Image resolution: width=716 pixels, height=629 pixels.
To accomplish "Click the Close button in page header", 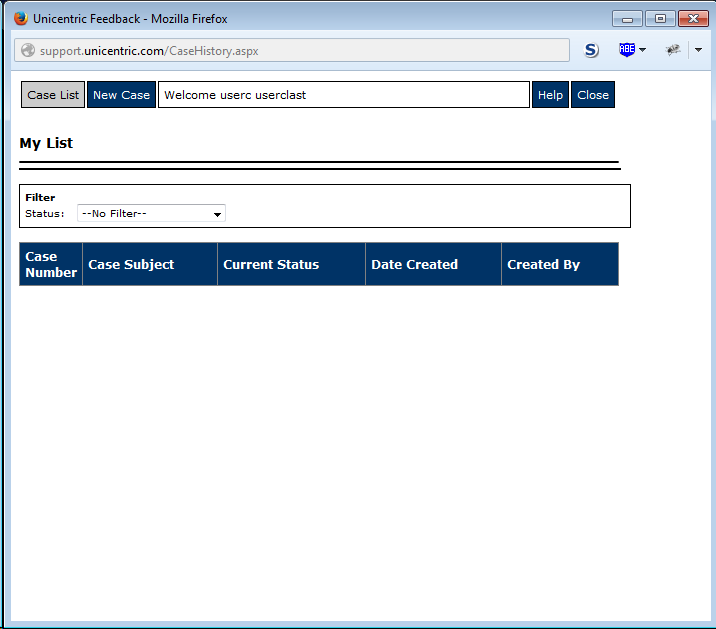I will pos(593,95).
